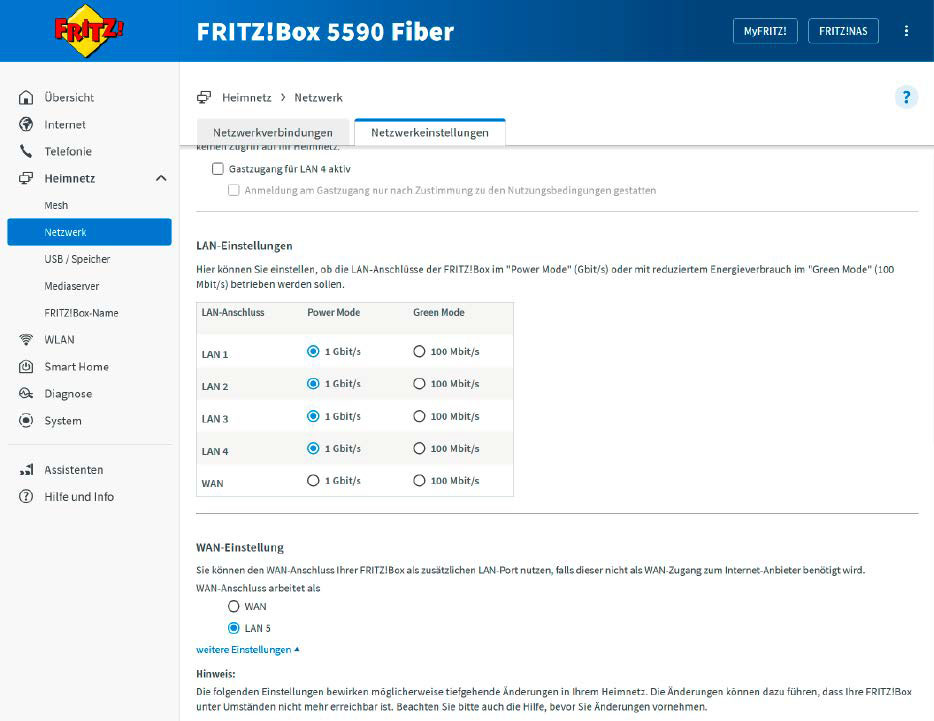Open the three-dot options menu
Viewport: 934px width, 721px height.
(906, 31)
